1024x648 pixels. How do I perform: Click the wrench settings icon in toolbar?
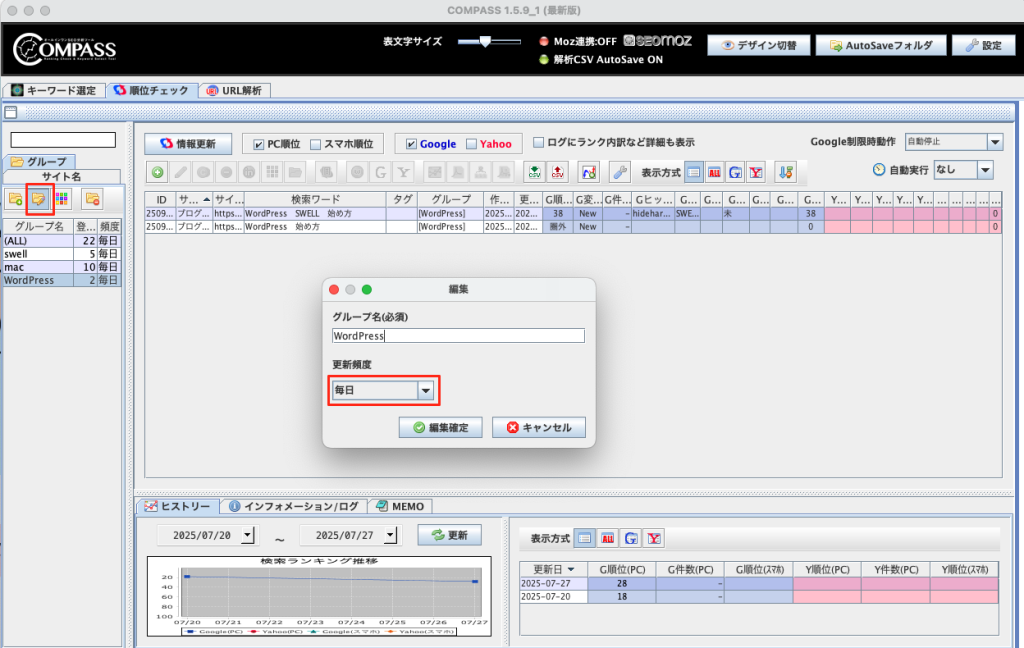(x=620, y=172)
